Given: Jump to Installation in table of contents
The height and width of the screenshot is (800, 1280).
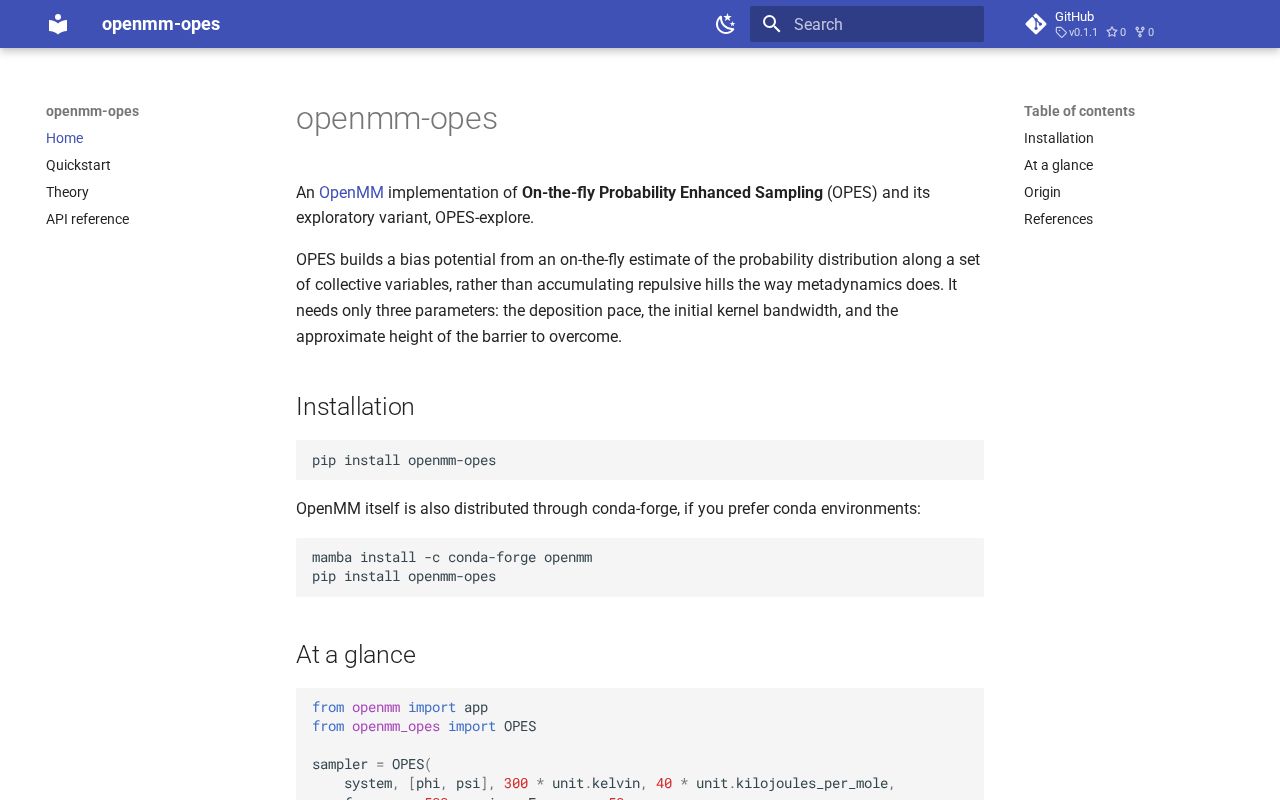Looking at the screenshot, I should 1058,138.
